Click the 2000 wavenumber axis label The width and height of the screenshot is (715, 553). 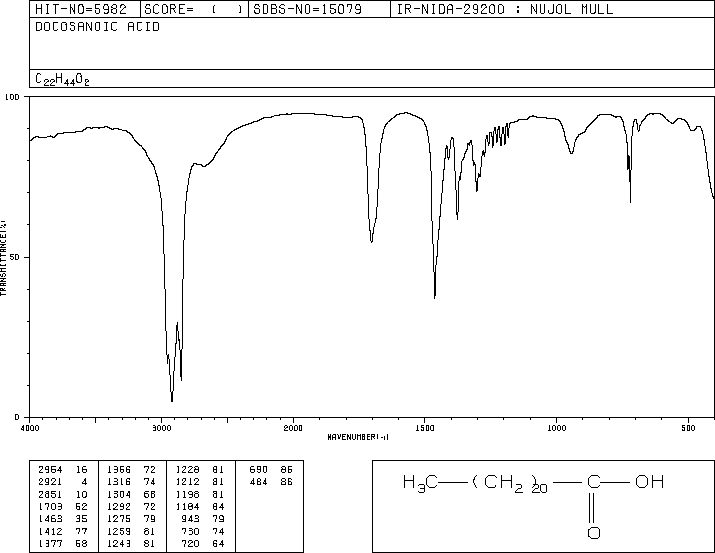pos(293,428)
